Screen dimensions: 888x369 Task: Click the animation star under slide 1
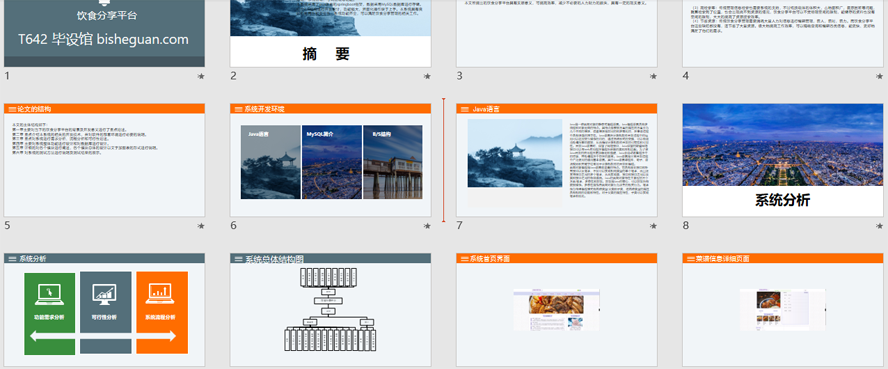click(200, 76)
